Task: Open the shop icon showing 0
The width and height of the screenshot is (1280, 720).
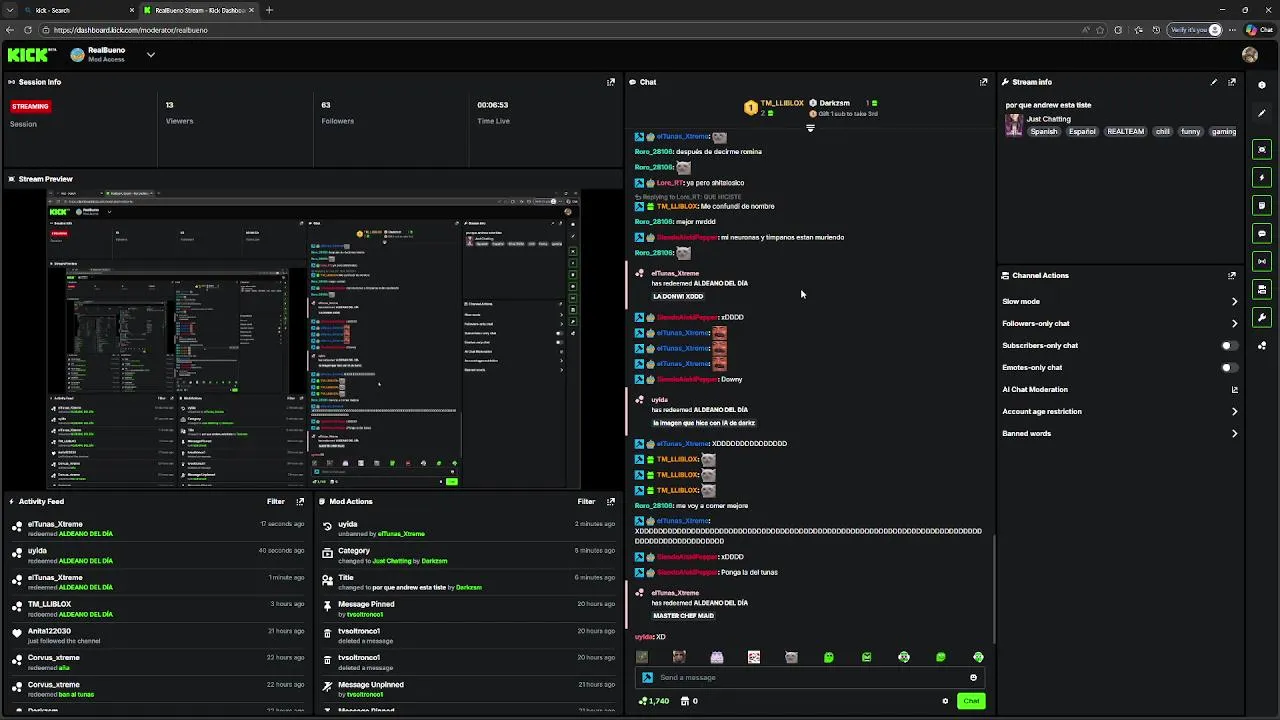Action: pos(689,701)
